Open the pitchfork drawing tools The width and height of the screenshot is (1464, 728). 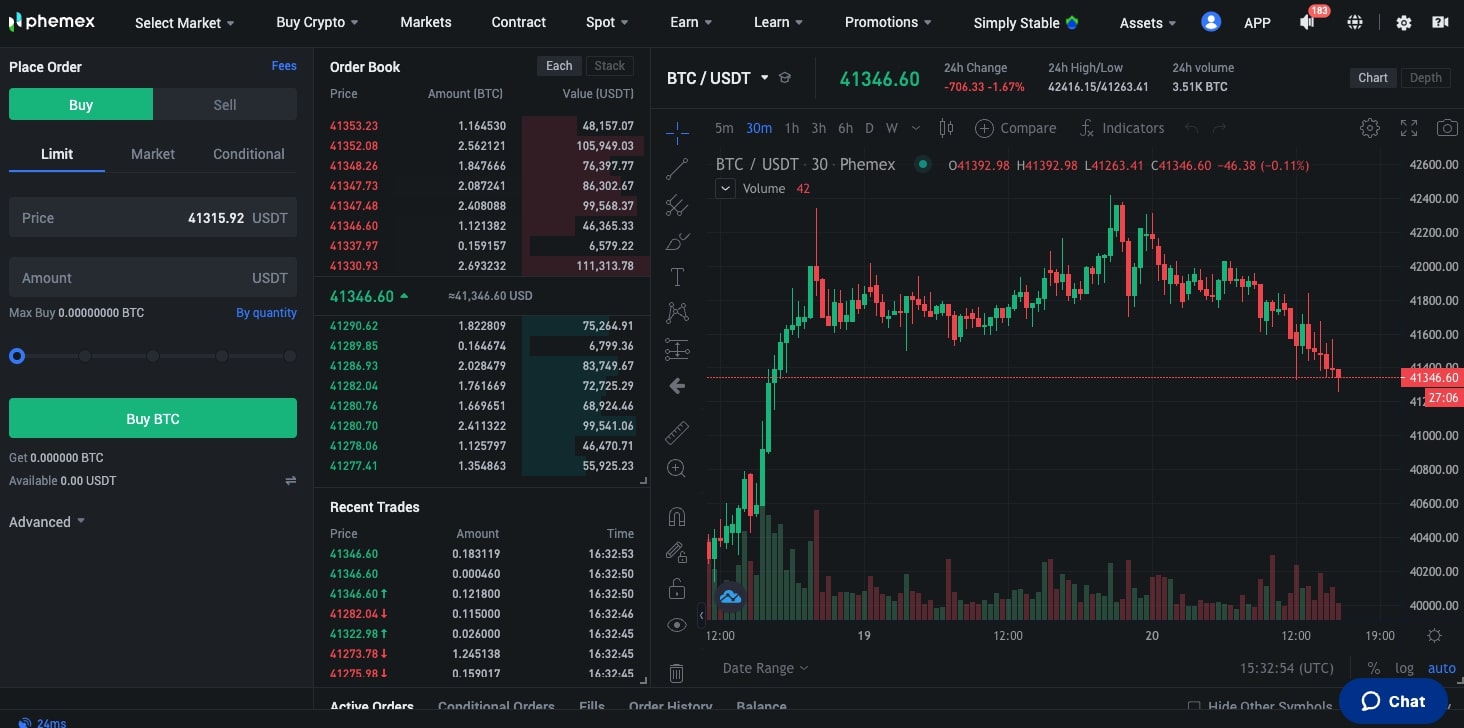(x=677, y=205)
